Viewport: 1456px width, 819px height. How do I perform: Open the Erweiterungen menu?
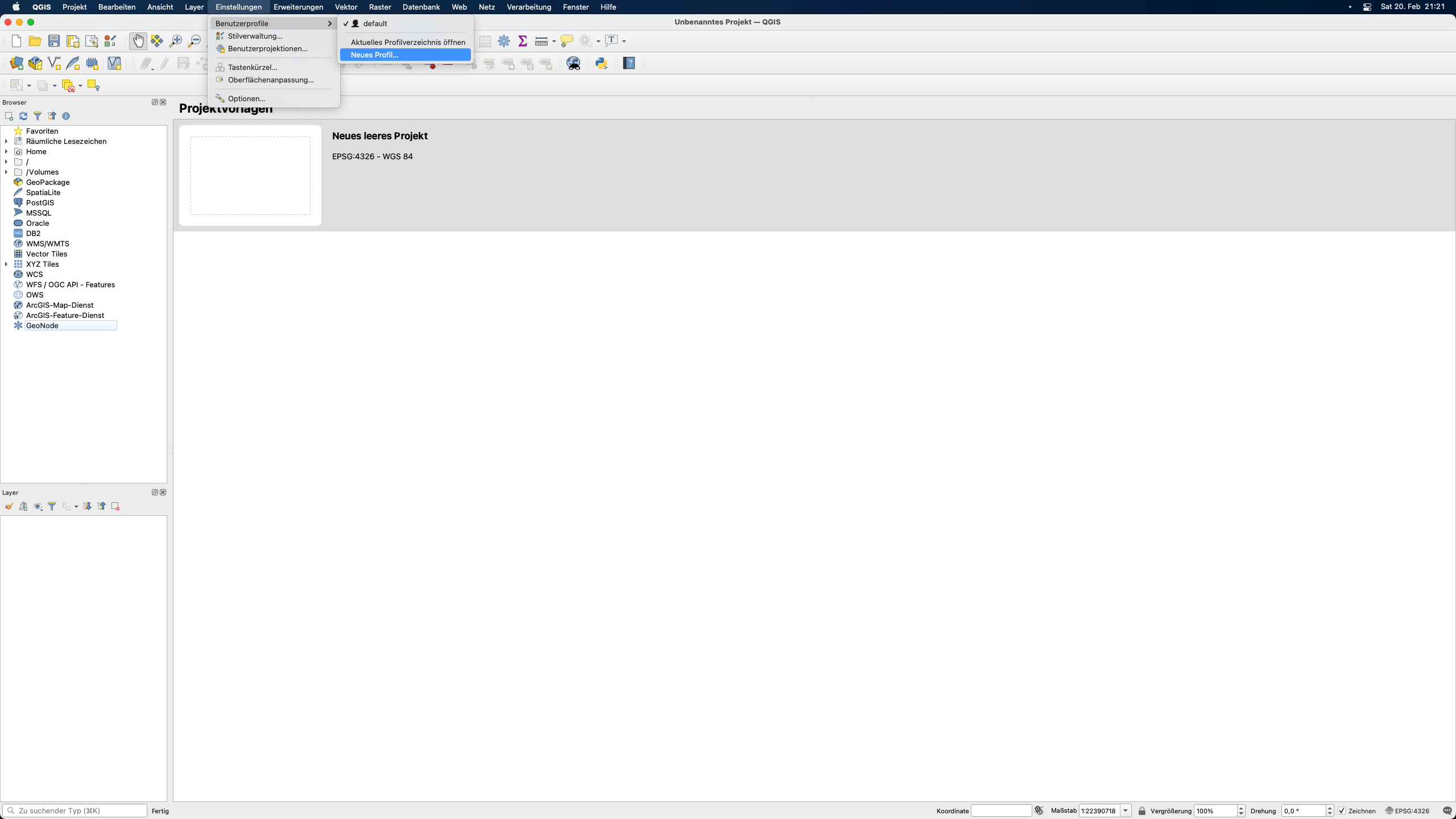(x=298, y=7)
